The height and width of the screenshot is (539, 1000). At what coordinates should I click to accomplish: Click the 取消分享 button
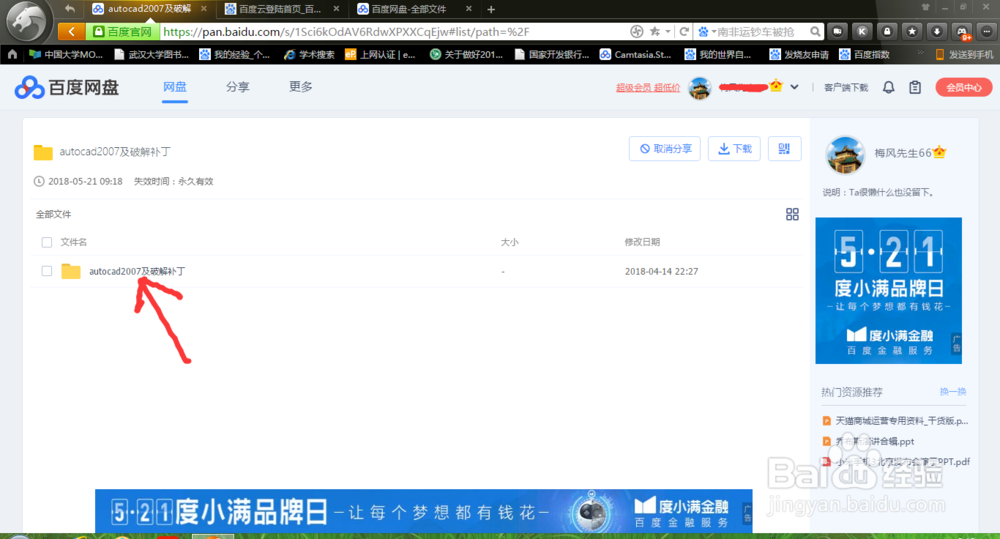click(x=665, y=149)
